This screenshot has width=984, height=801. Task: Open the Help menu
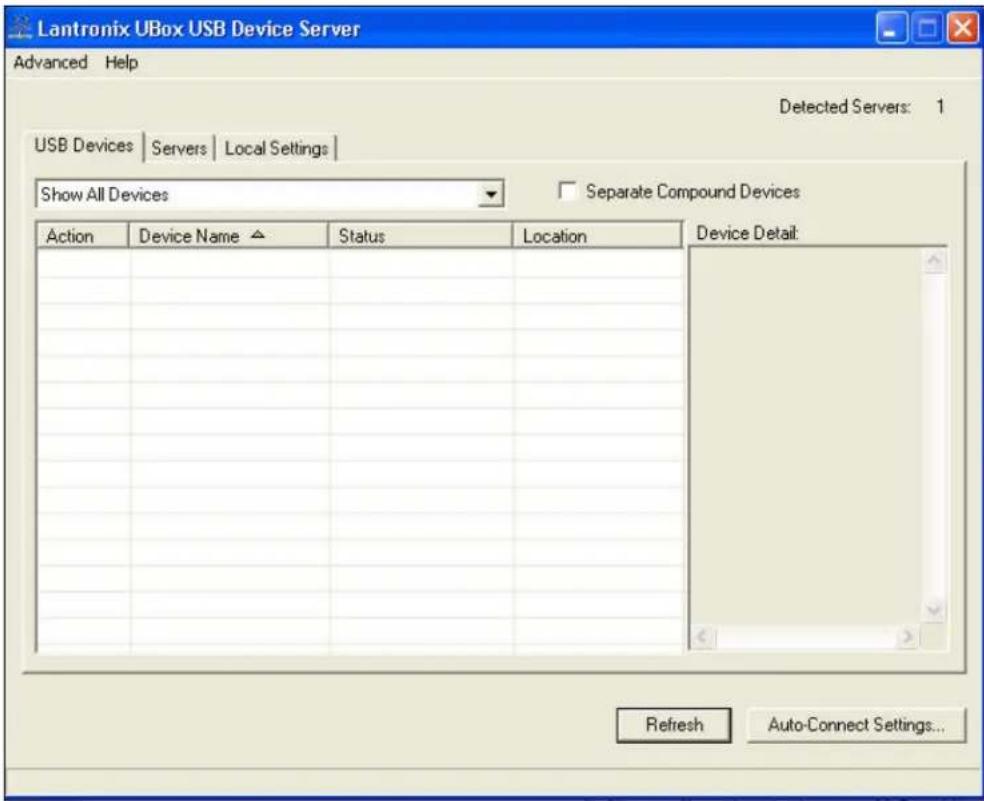(122, 63)
